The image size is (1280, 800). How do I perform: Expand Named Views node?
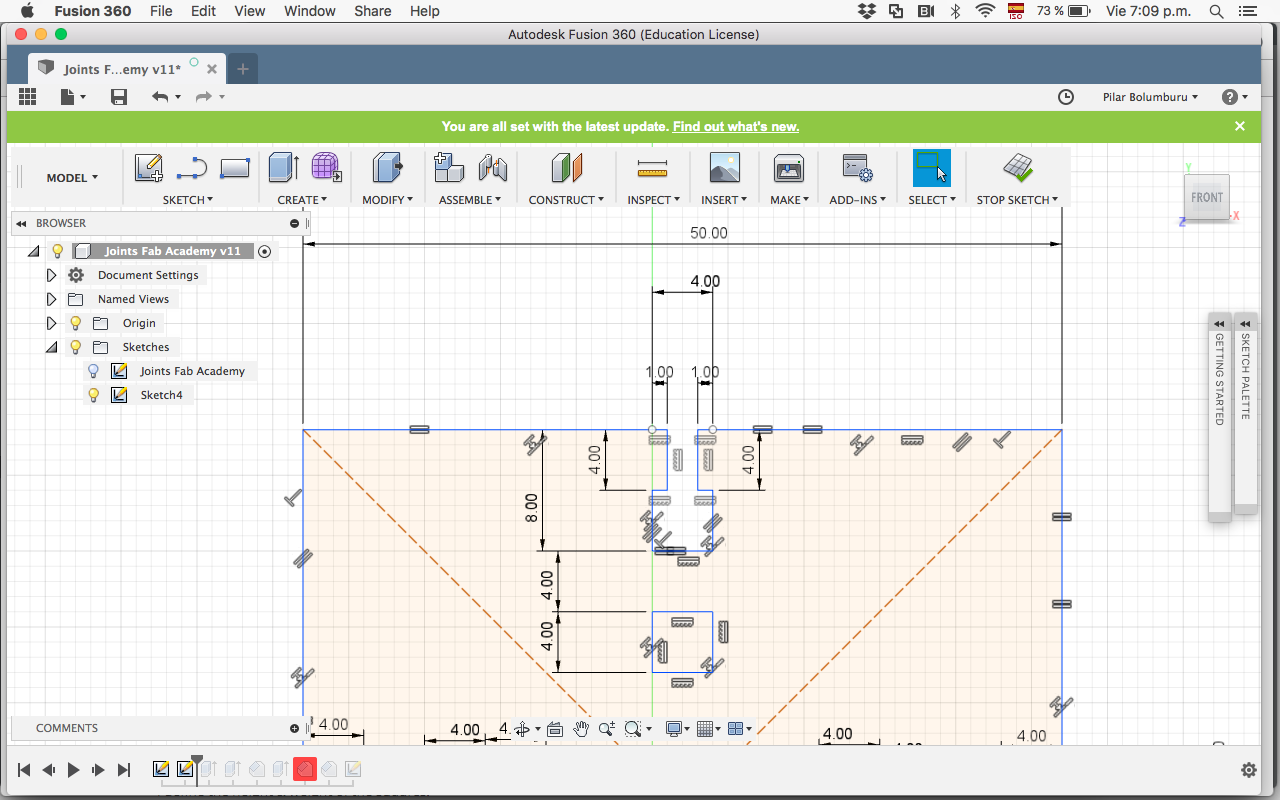point(51,299)
